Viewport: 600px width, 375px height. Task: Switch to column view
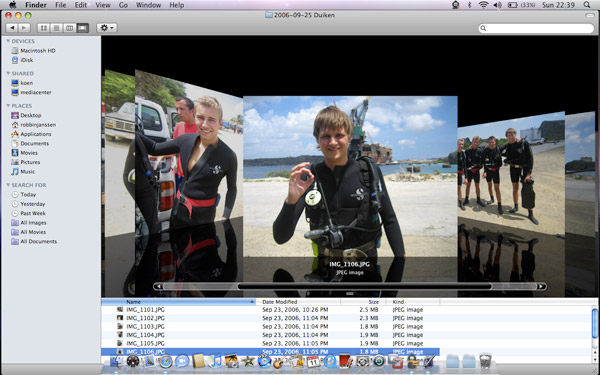(x=69, y=28)
